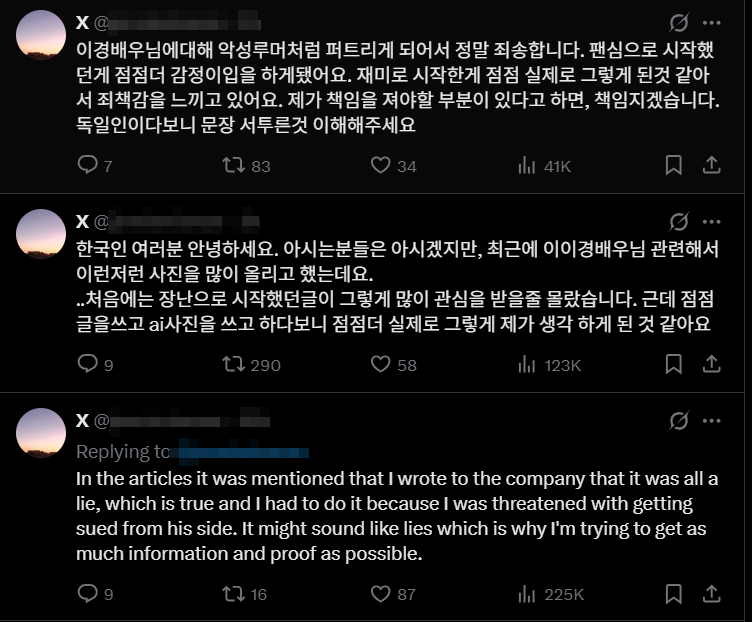Like the English reply with 87 likes
The width and height of the screenshot is (752, 622).
click(x=380, y=593)
